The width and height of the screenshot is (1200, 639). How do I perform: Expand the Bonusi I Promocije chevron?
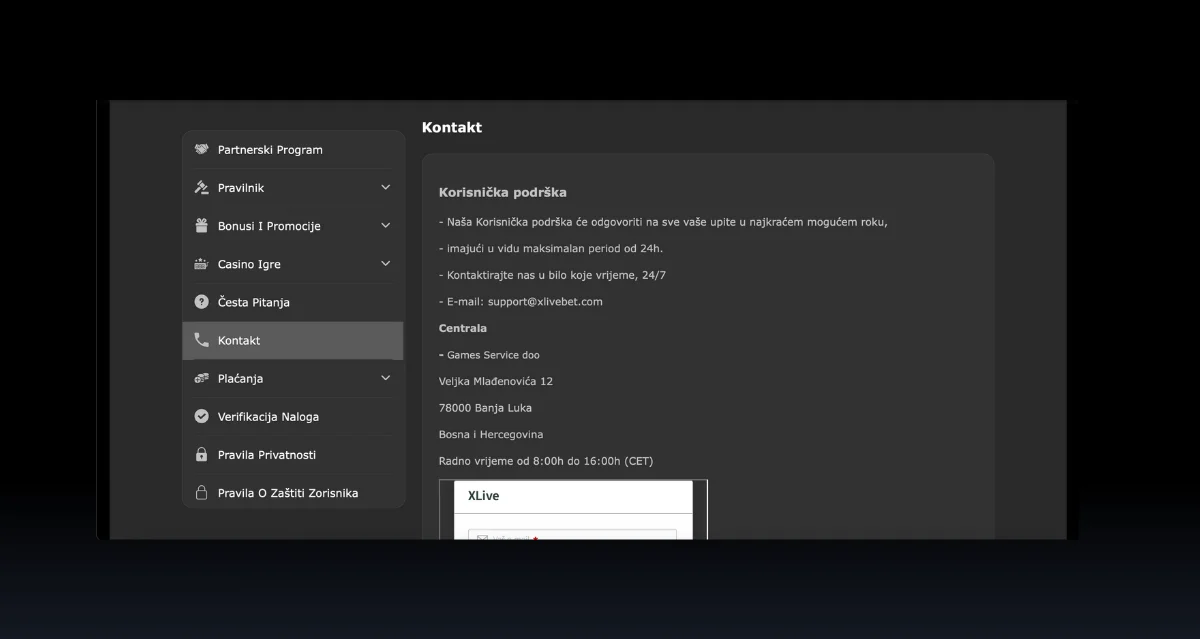pyautogui.click(x=386, y=226)
